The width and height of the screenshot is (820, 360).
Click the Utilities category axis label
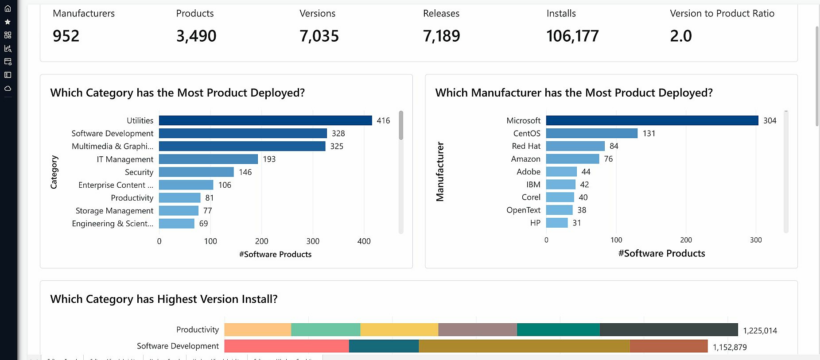pos(140,120)
